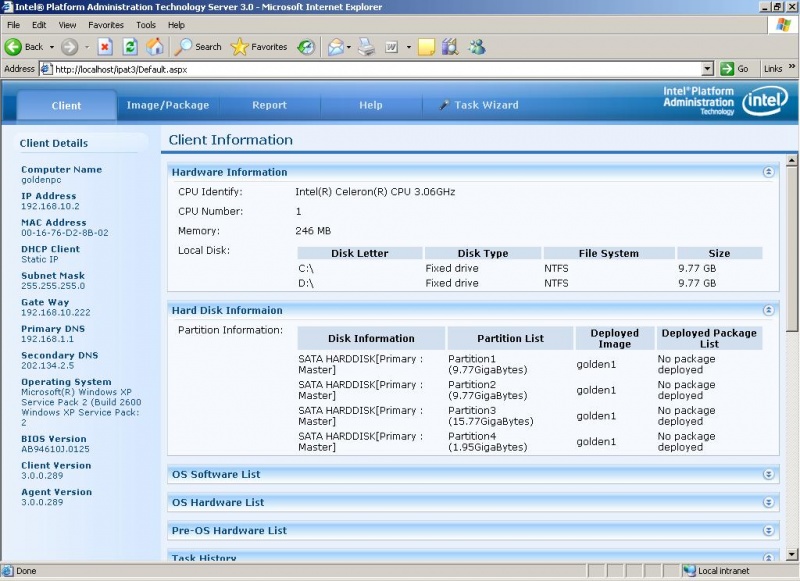The width and height of the screenshot is (800, 581).
Task: Launch the Task Wizard wand icon
Action: (448, 104)
